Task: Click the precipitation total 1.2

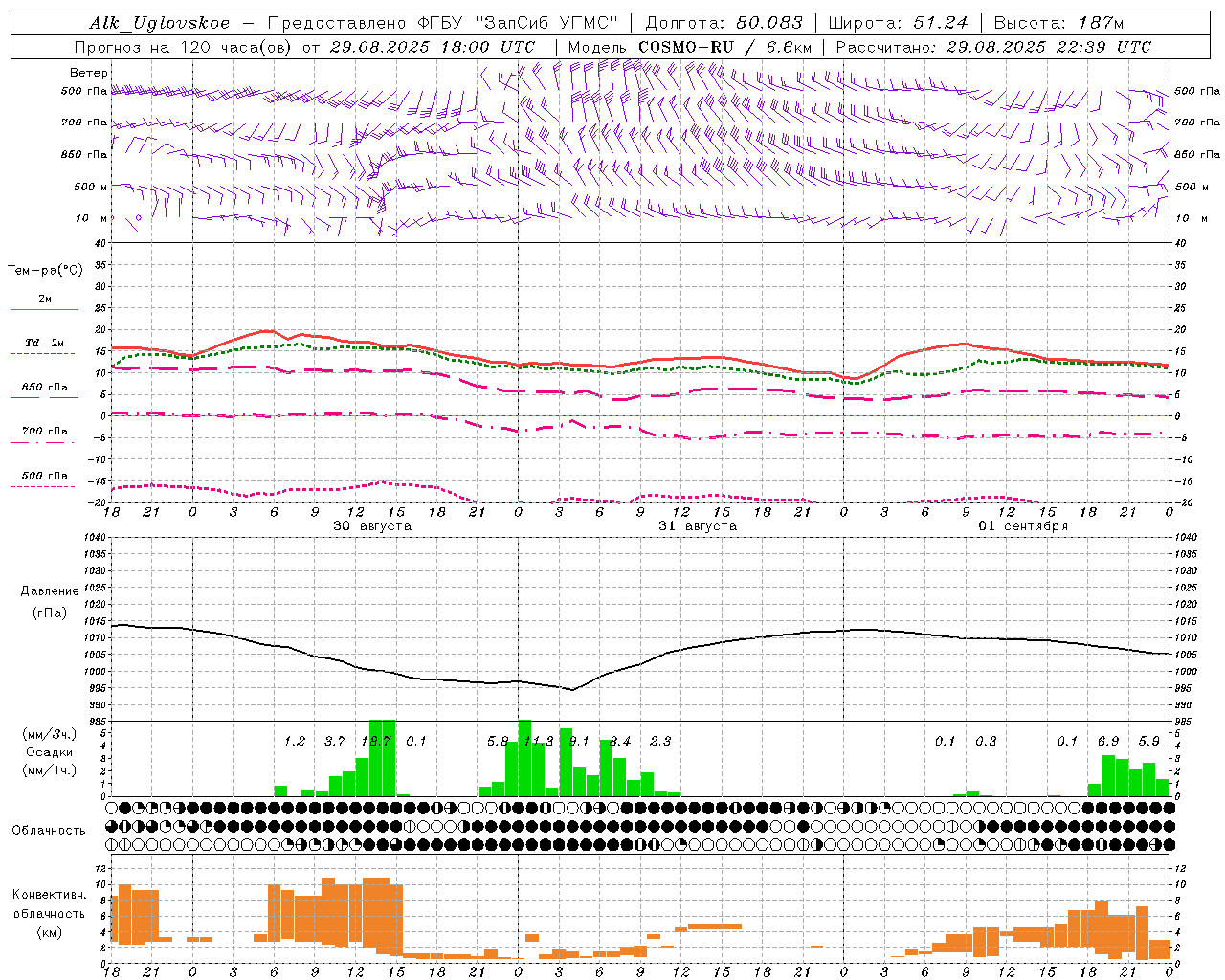Action: [295, 741]
